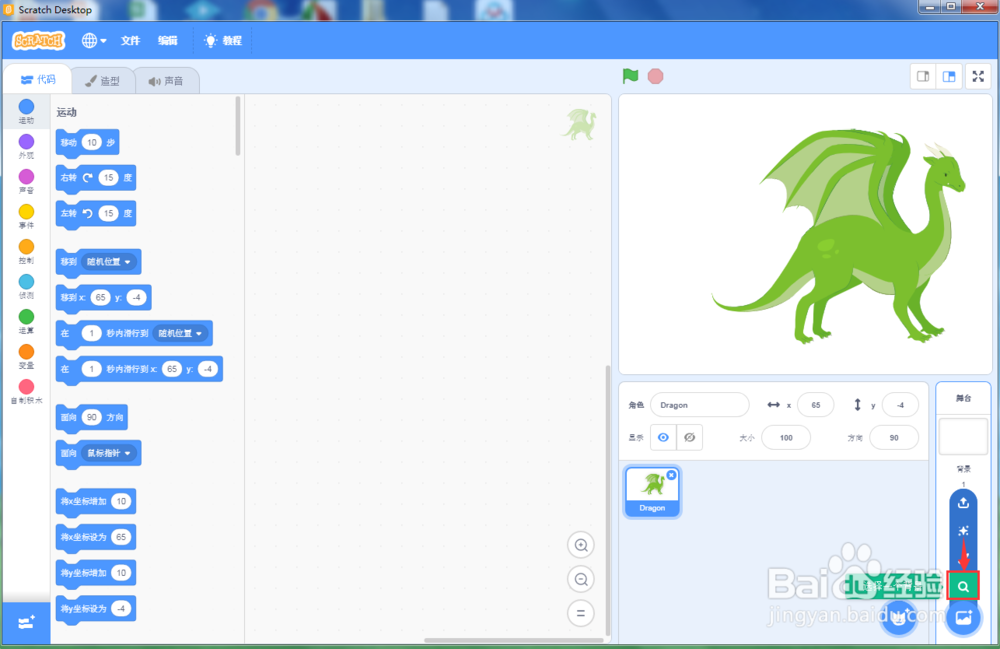The height and width of the screenshot is (649, 1000).
Task: Click the block palette vertical scrollbar
Action: point(238,126)
